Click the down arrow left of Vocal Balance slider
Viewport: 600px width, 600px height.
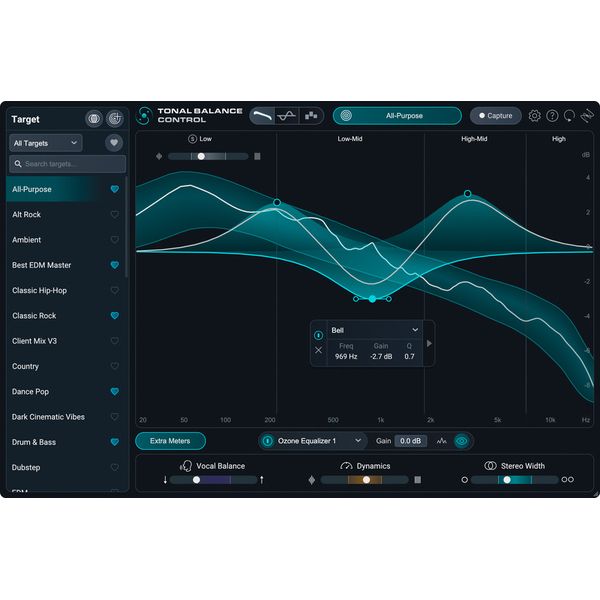165,480
